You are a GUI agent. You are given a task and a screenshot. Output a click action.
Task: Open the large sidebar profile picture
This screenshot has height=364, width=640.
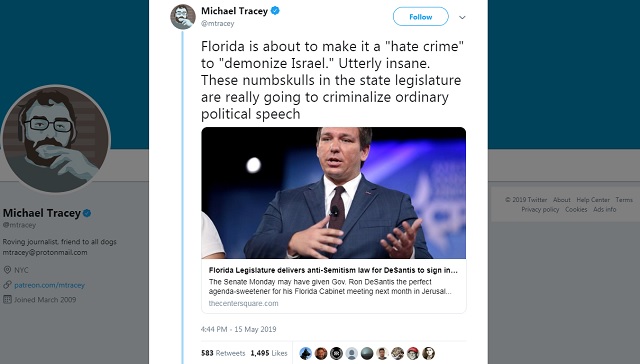56,139
